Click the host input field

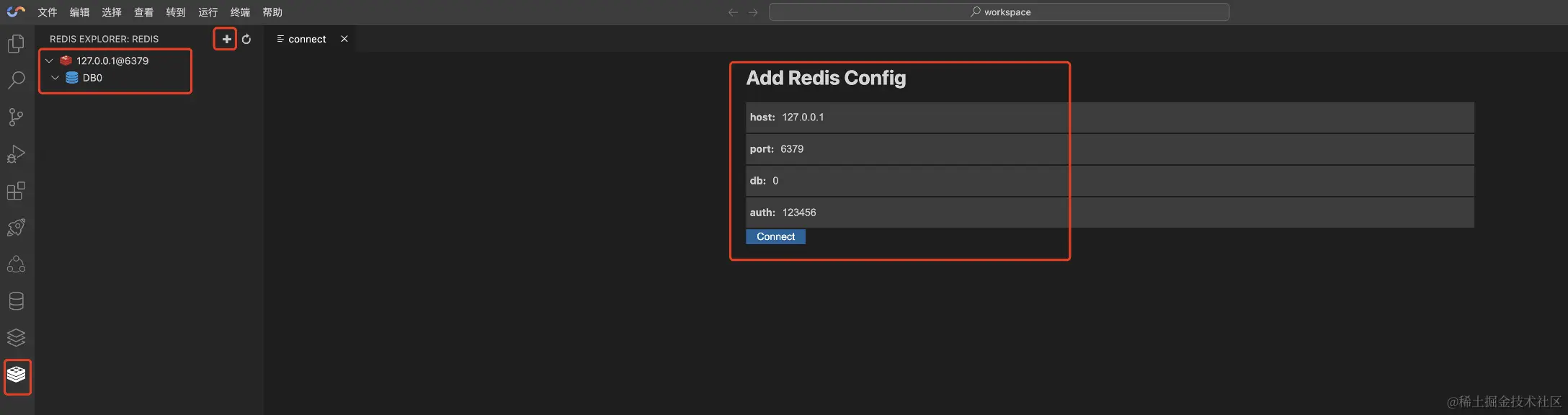tap(1110, 117)
